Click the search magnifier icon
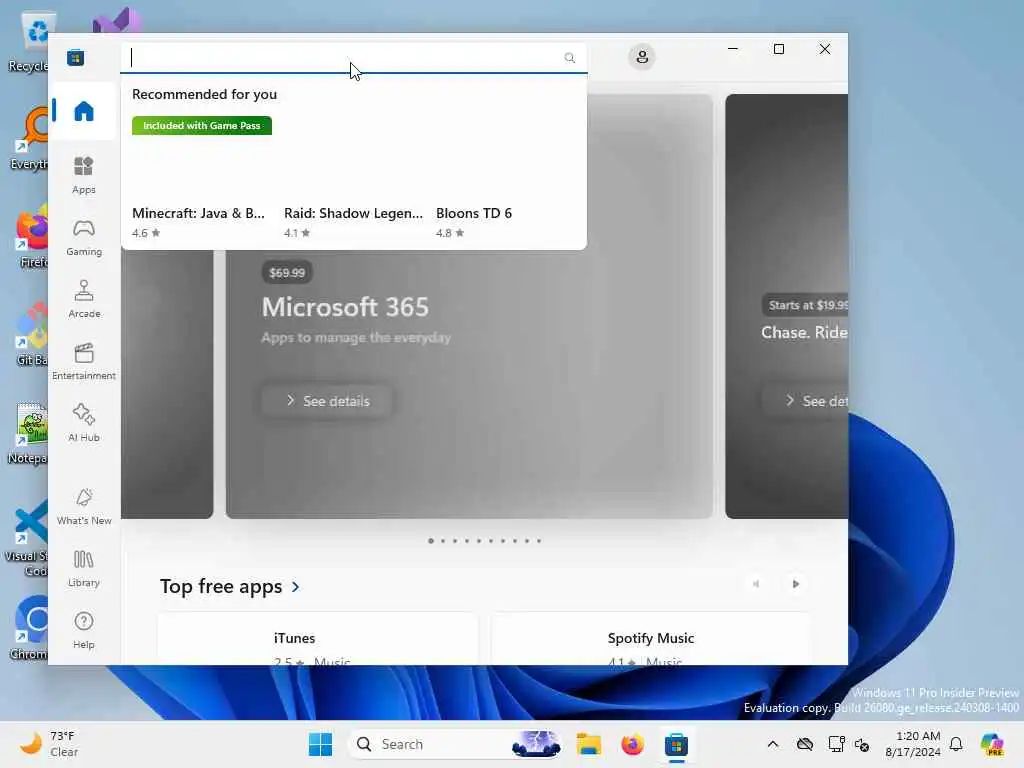Image resolution: width=1024 pixels, height=768 pixels. pyautogui.click(x=569, y=57)
